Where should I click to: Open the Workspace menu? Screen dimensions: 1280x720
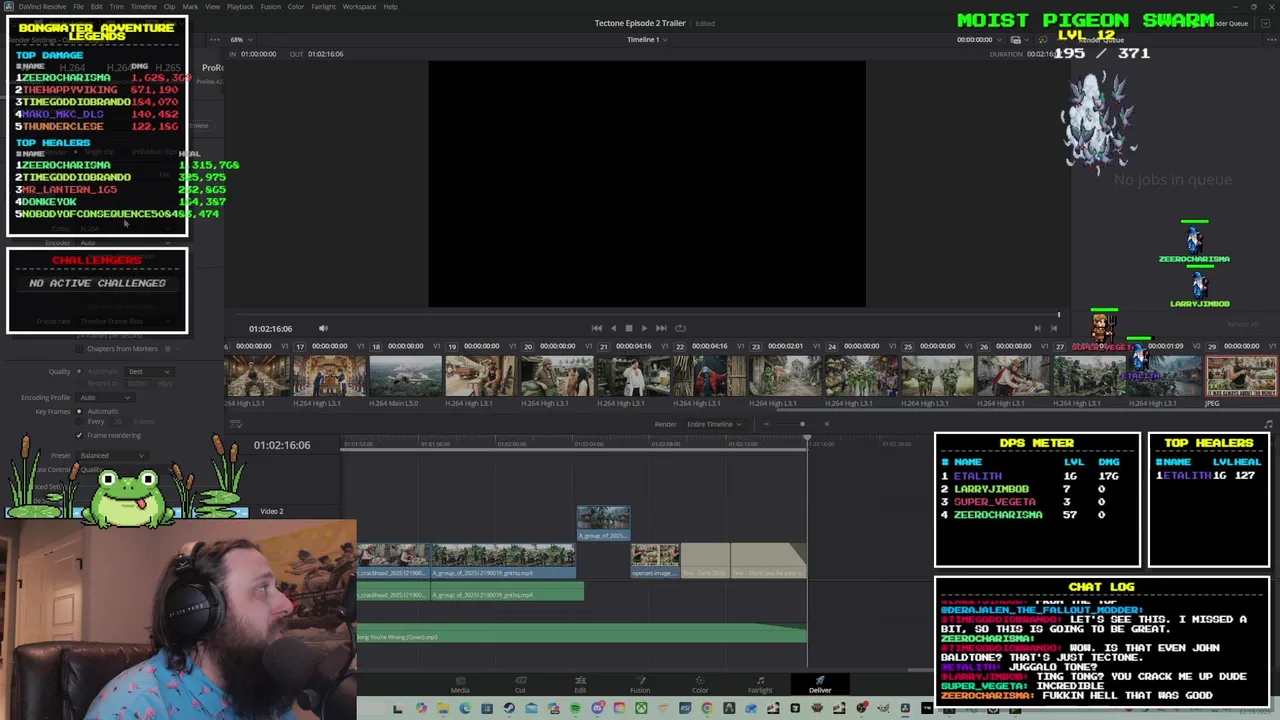tap(359, 6)
